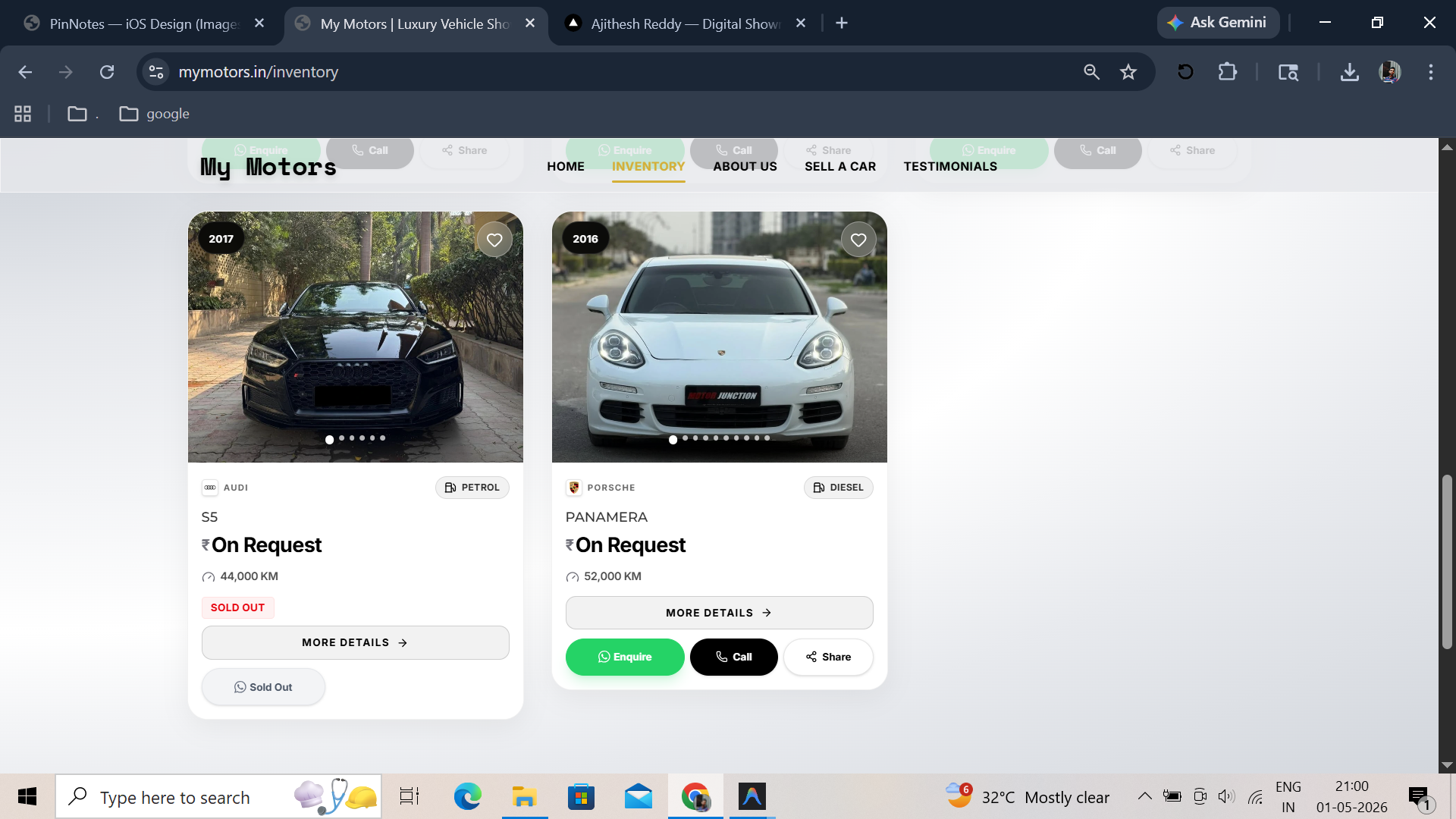Click the SOLD OUT red label
The image size is (1456, 819).
pos(237,607)
